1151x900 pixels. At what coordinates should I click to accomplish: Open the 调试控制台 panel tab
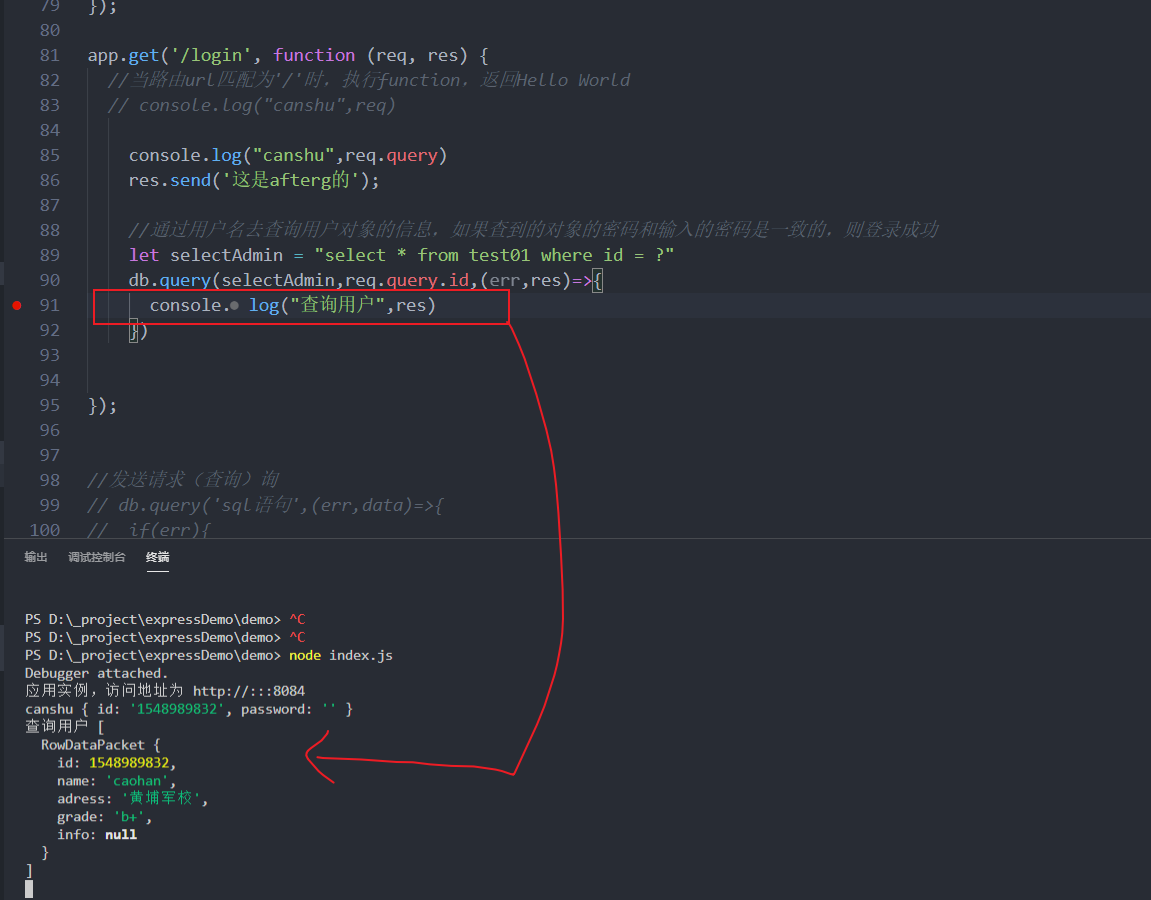pyautogui.click(x=97, y=557)
